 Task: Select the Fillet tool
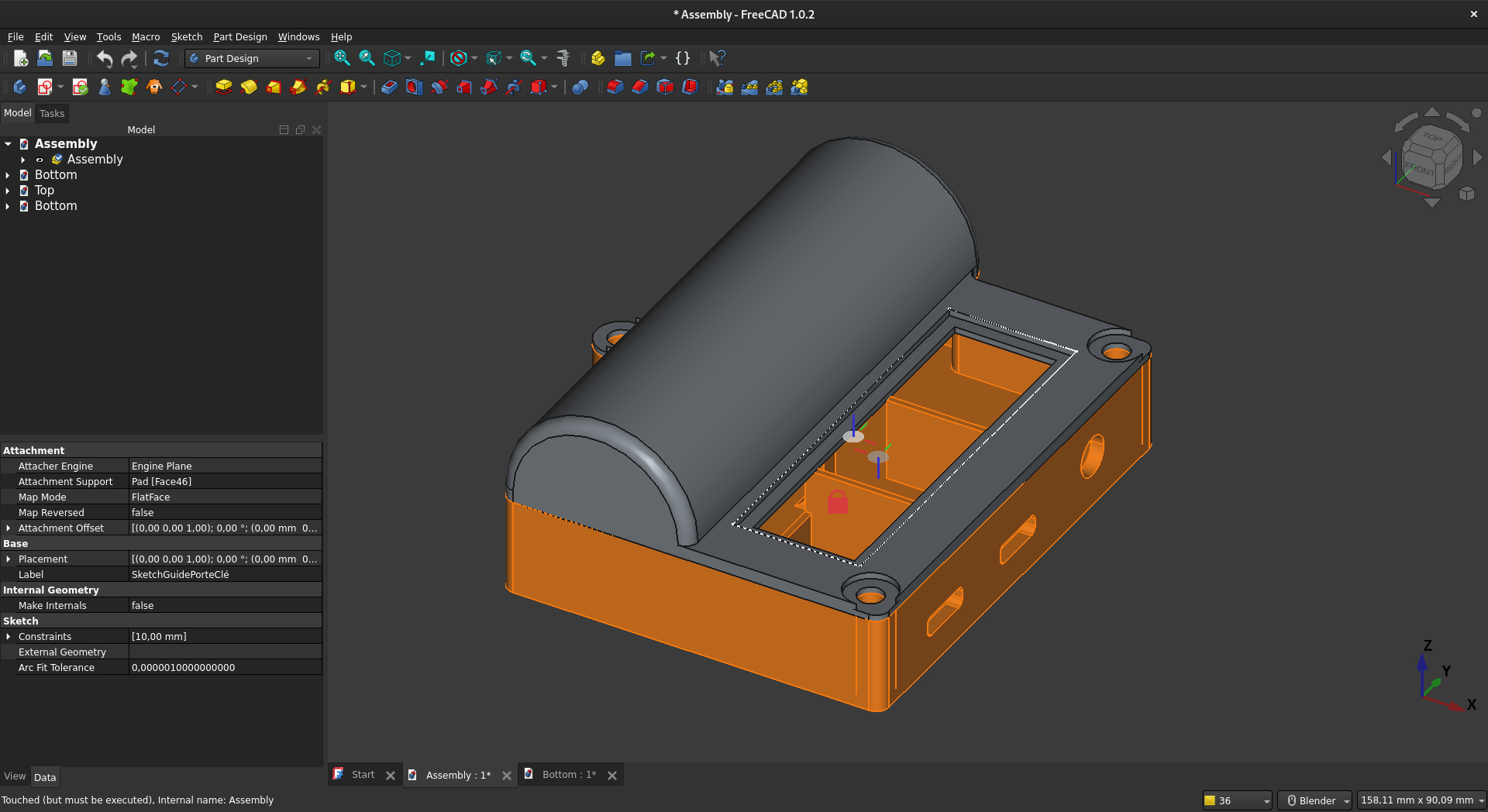click(615, 87)
